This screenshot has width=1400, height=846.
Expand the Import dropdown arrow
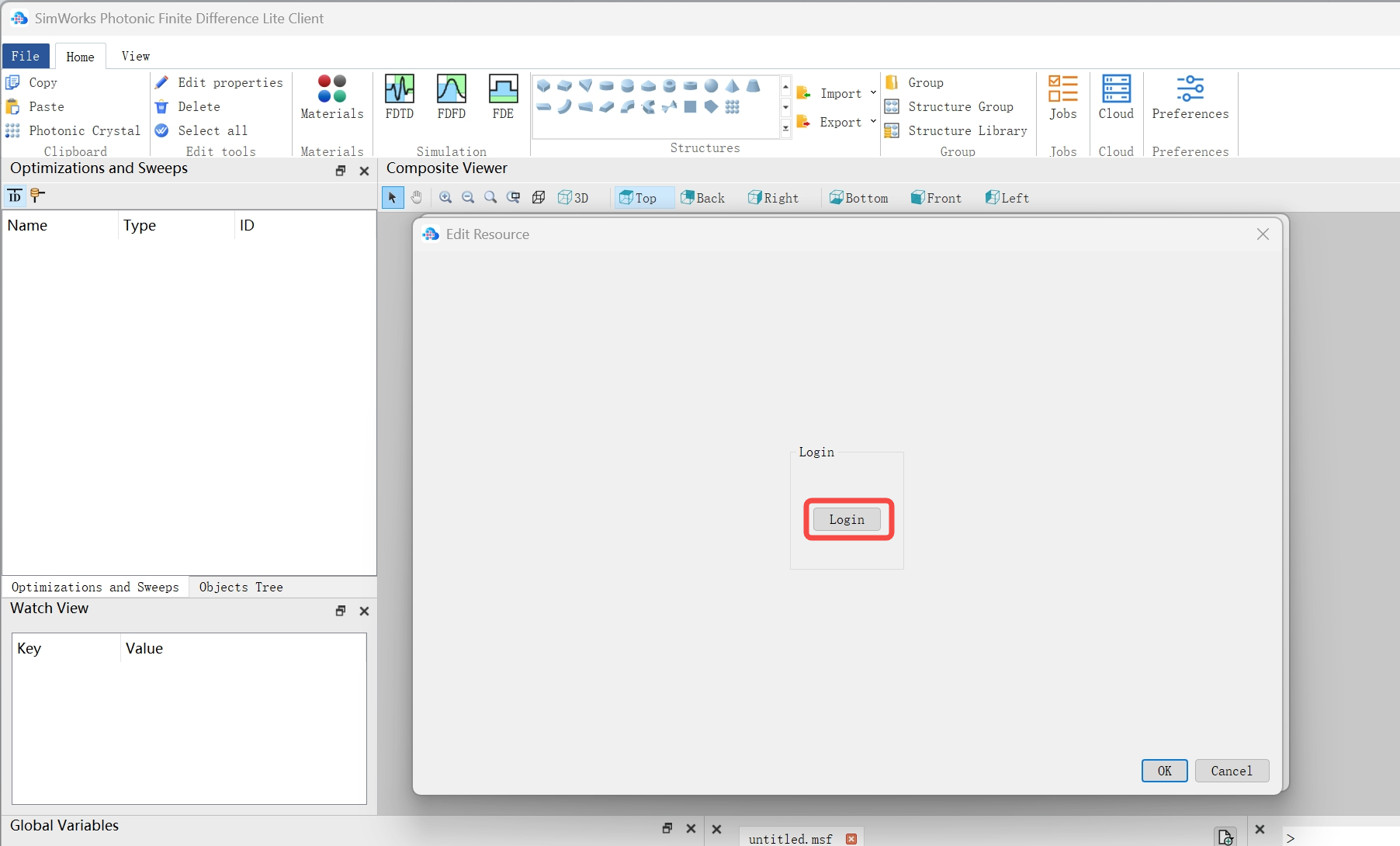873,92
